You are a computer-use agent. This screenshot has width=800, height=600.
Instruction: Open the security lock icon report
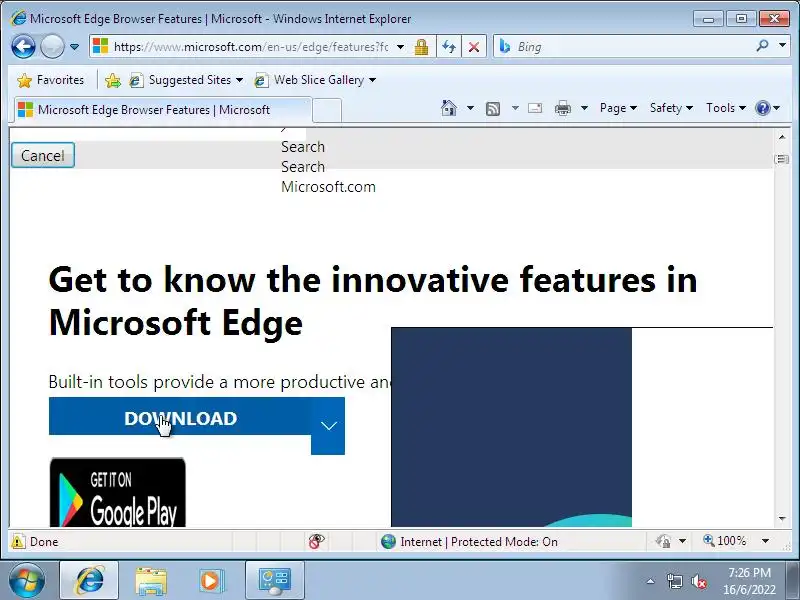click(x=421, y=47)
